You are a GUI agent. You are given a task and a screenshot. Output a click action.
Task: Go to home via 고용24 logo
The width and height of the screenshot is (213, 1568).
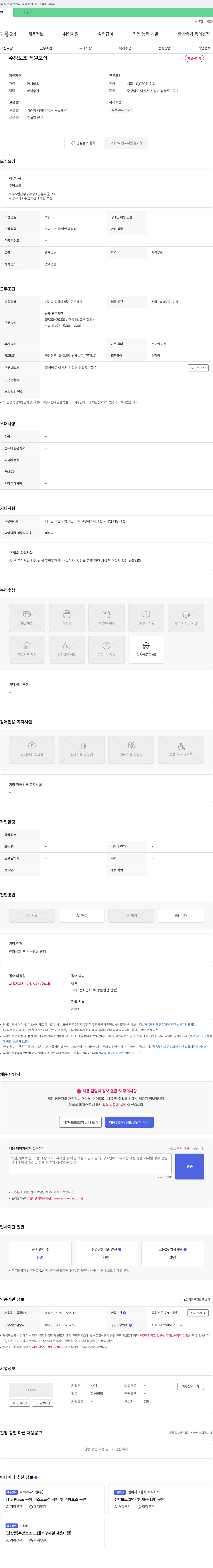8,34
